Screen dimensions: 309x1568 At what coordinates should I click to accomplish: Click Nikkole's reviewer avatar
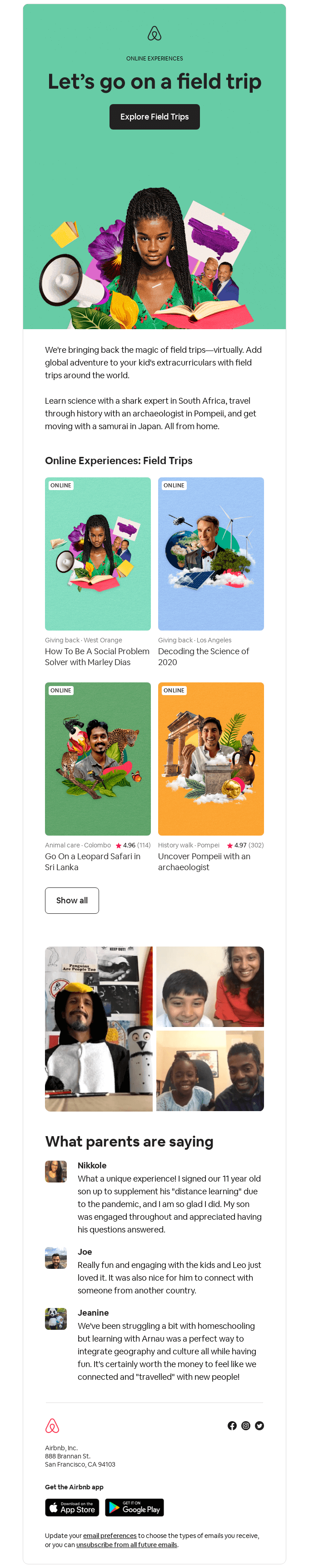coord(56,1171)
